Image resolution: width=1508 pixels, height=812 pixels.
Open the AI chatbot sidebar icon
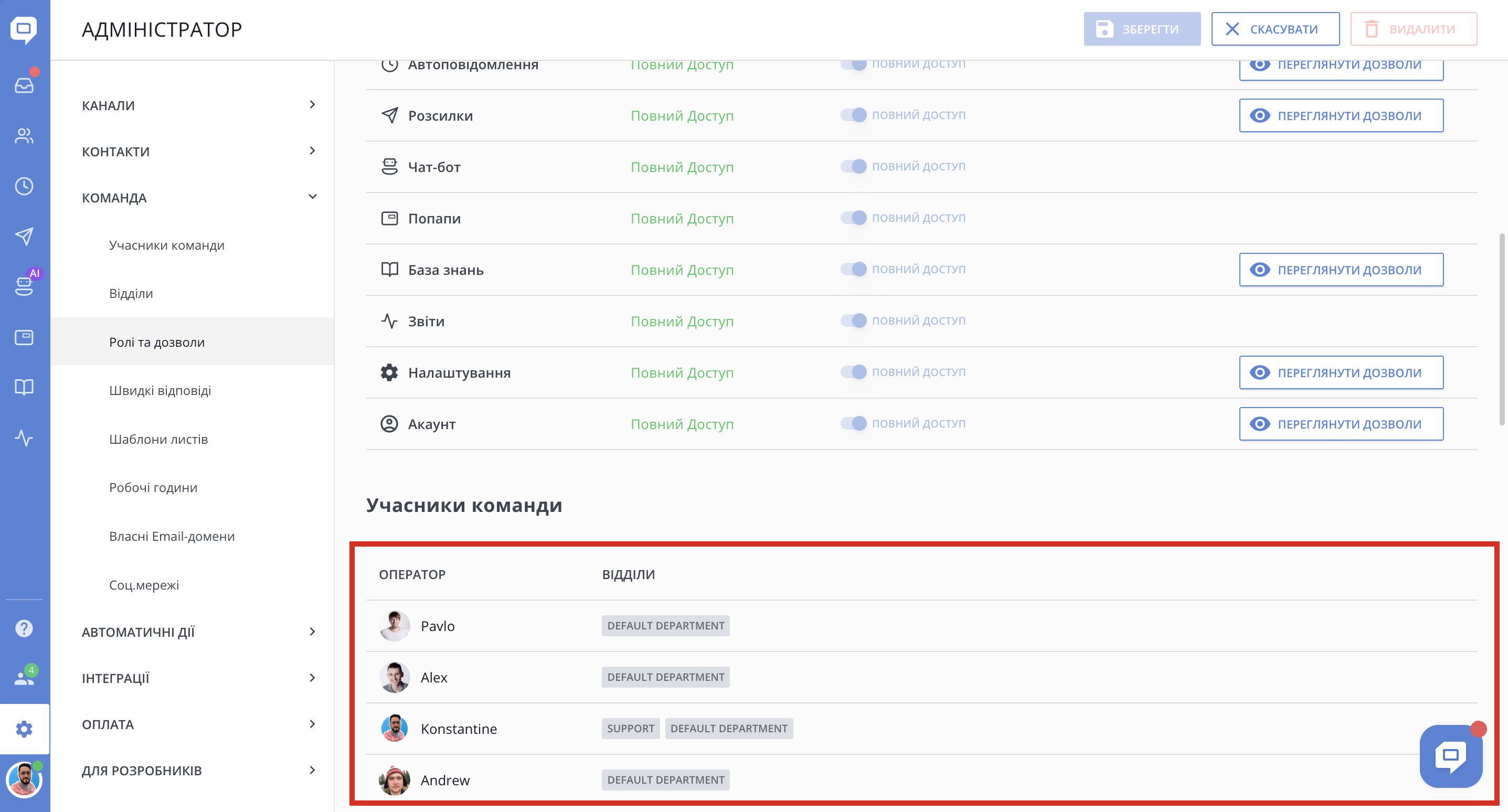24,286
